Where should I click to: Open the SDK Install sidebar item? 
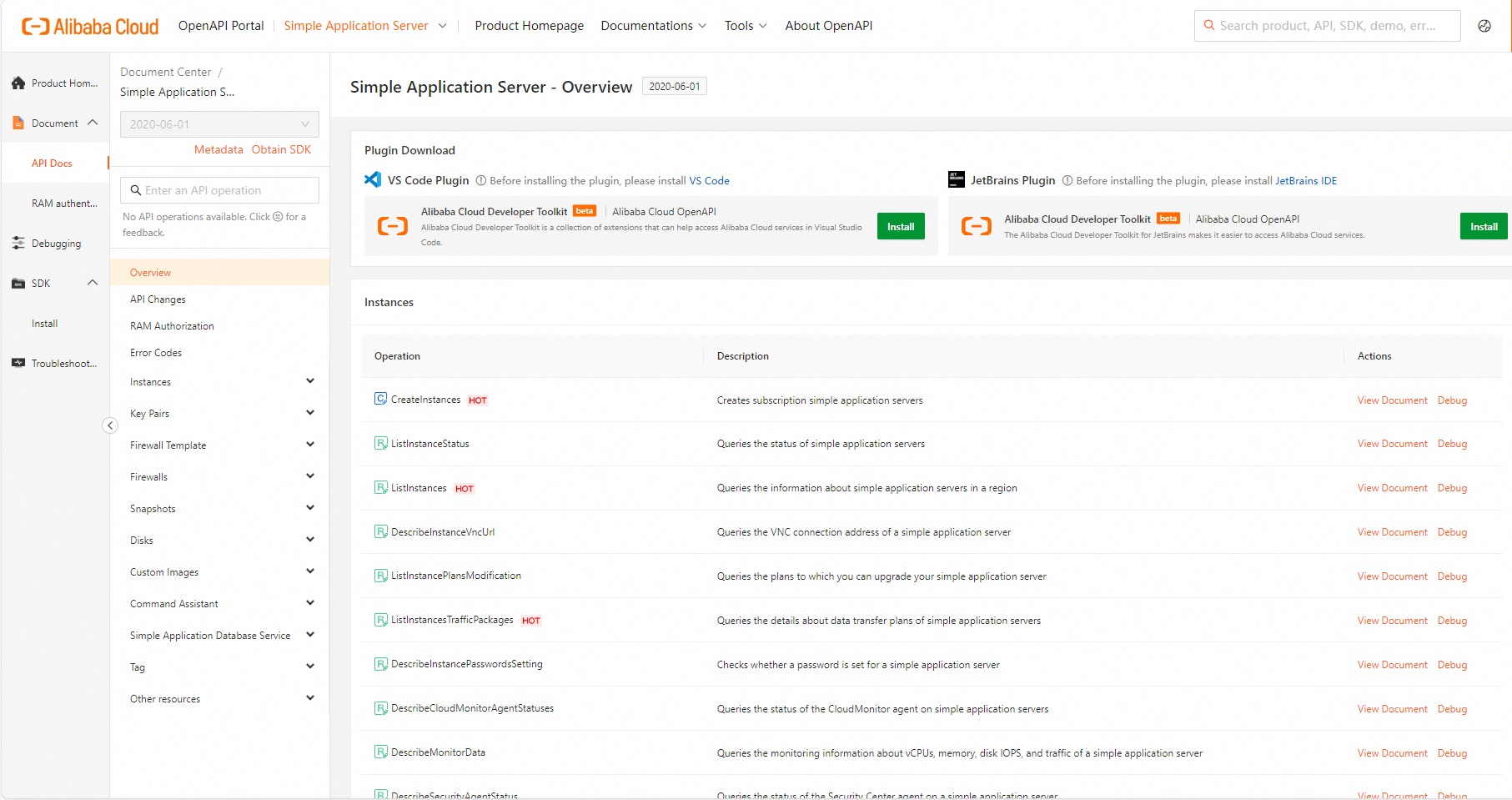[44, 324]
